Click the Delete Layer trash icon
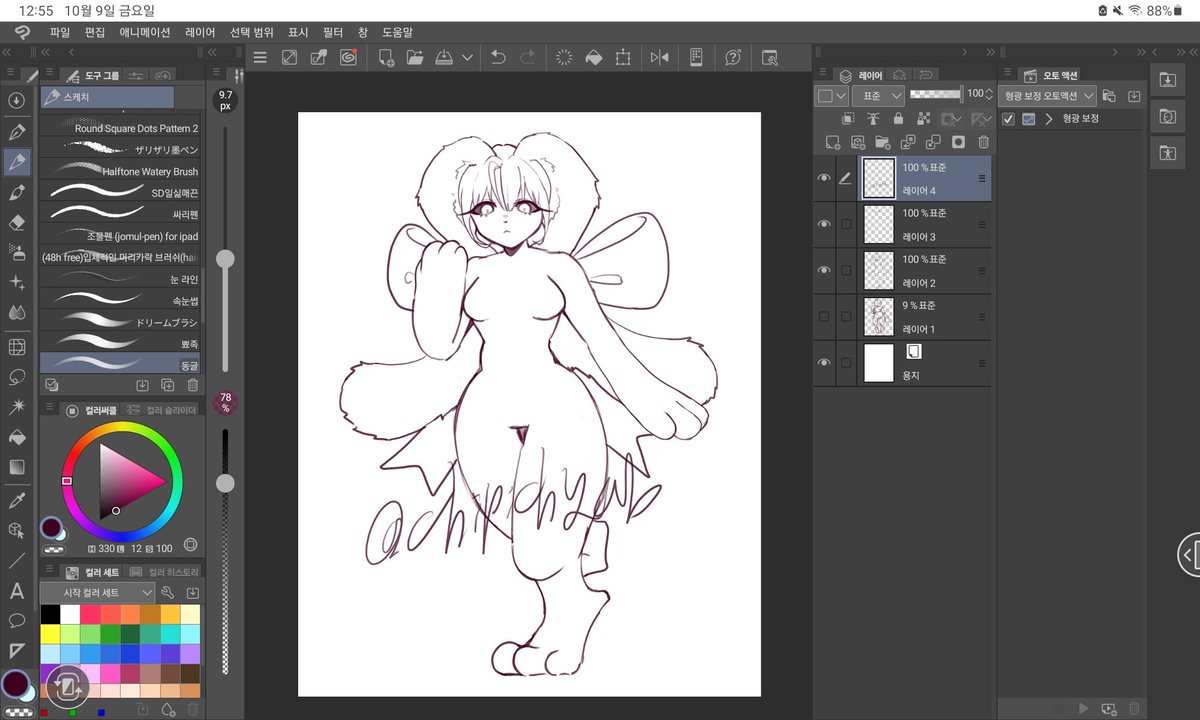 (983, 143)
